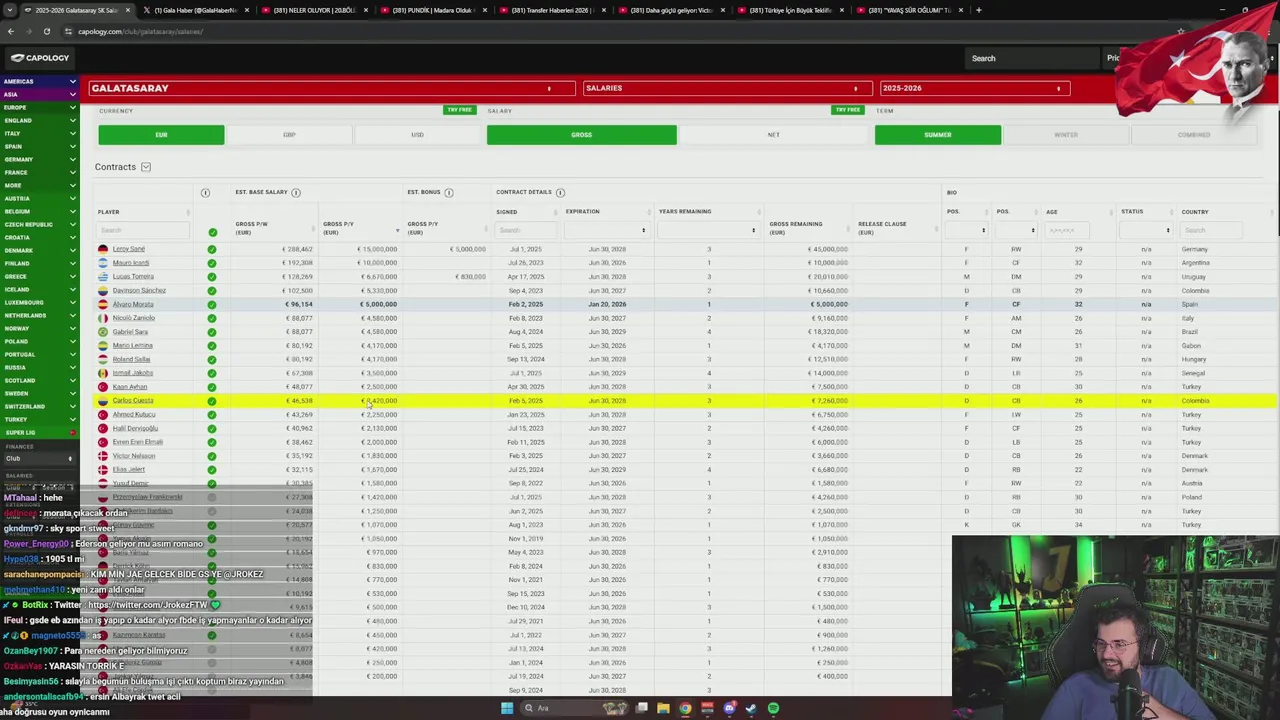
Task: Open the Finances Club dropdown in sidebar
Action: point(39,458)
